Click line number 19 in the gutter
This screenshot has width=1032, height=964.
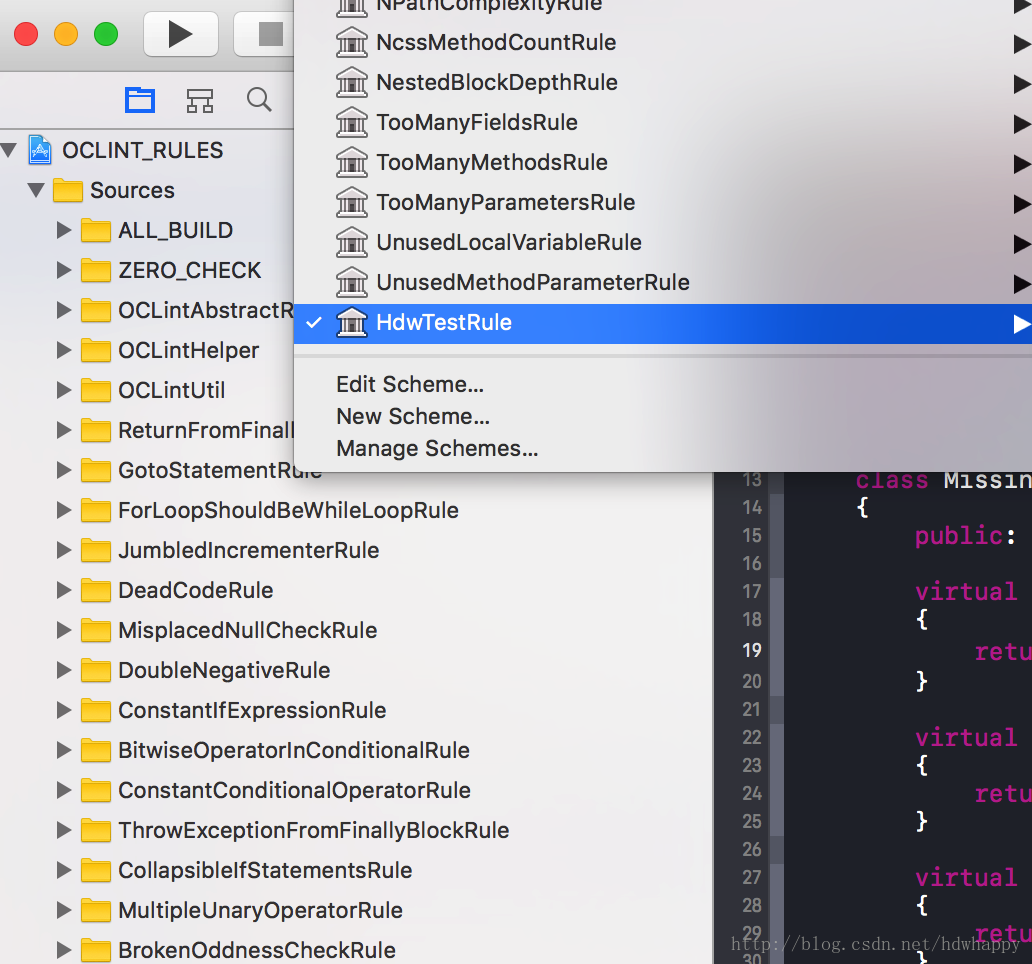pyautogui.click(x=752, y=651)
